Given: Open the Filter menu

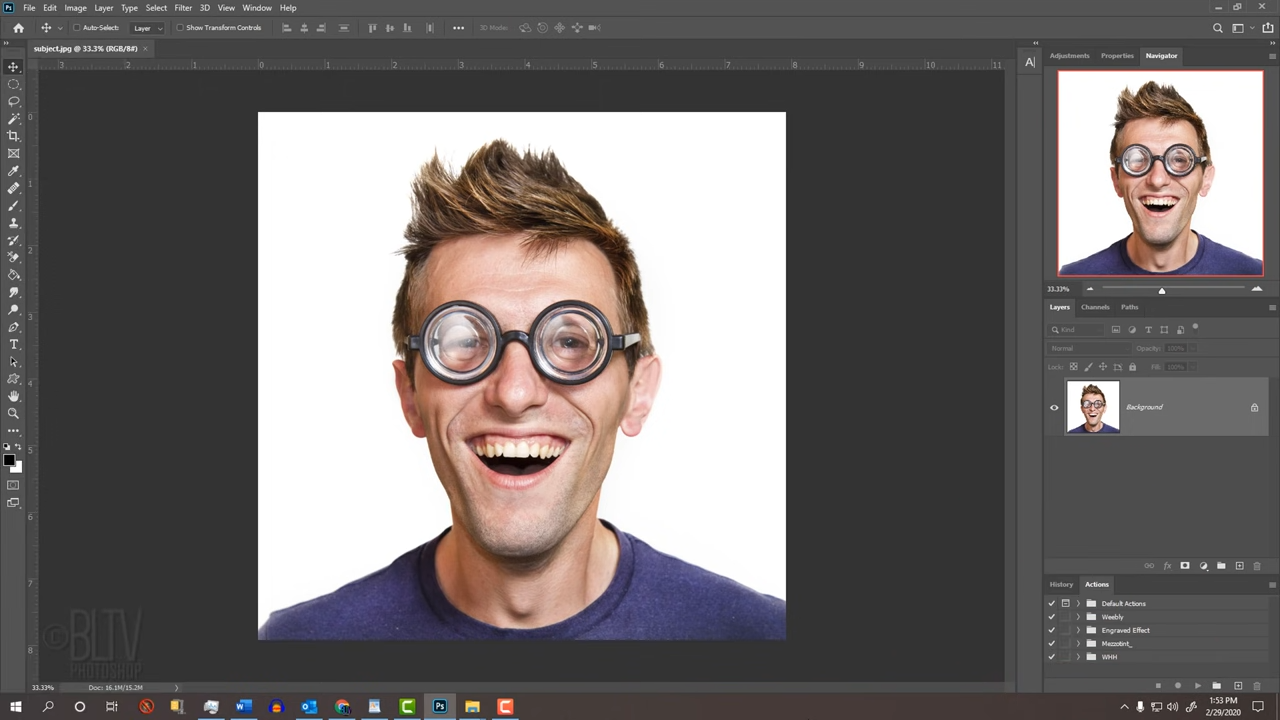Looking at the screenshot, I should click(x=183, y=8).
